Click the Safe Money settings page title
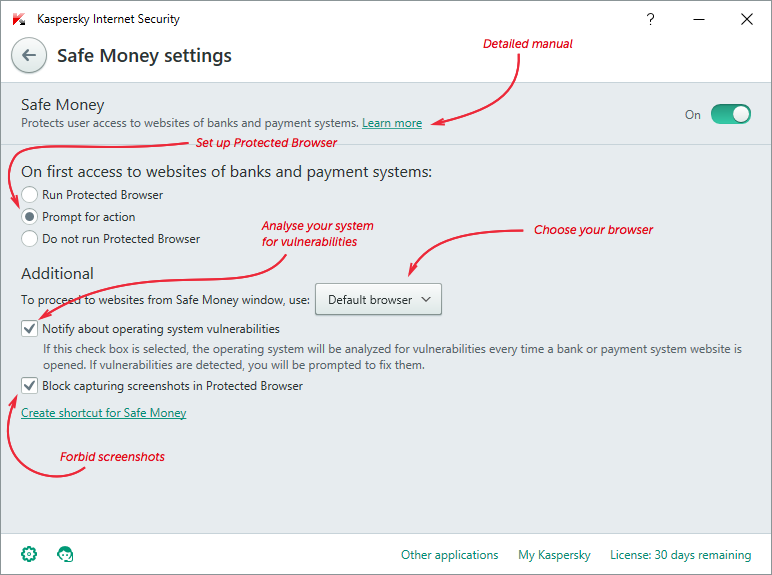Viewport: 772px width, 575px height. (x=144, y=56)
